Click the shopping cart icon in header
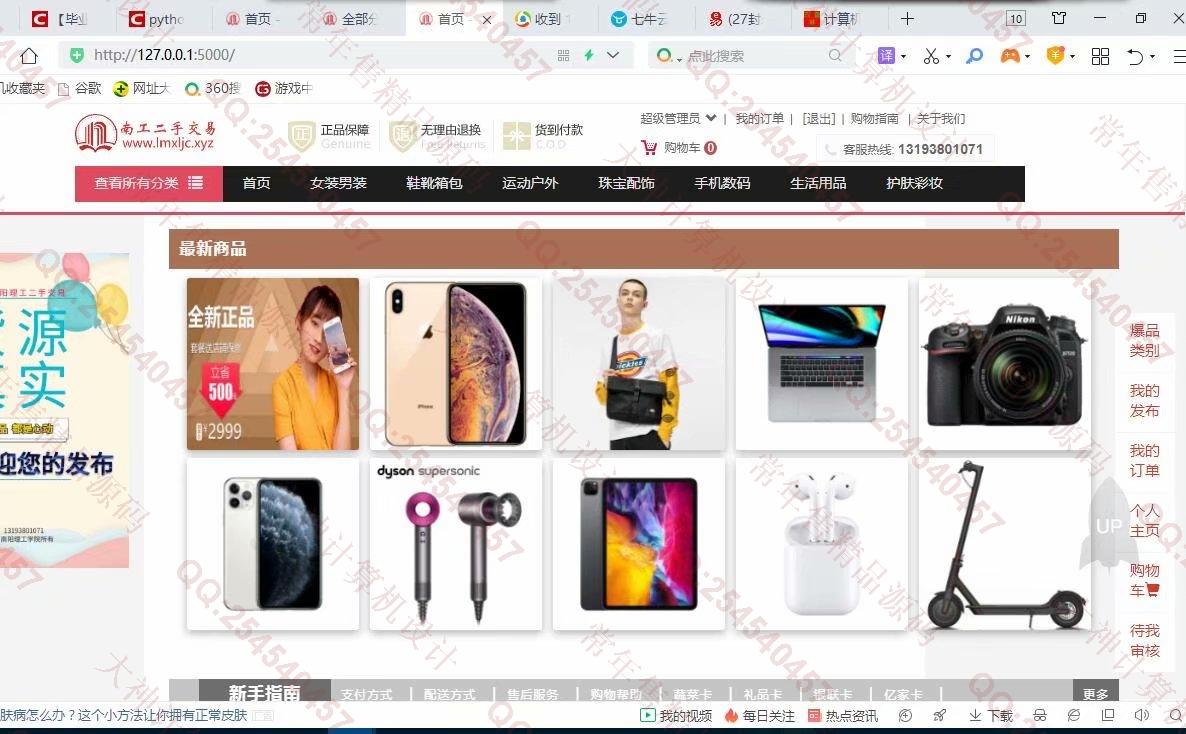The height and width of the screenshot is (734, 1186). tap(649, 148)
